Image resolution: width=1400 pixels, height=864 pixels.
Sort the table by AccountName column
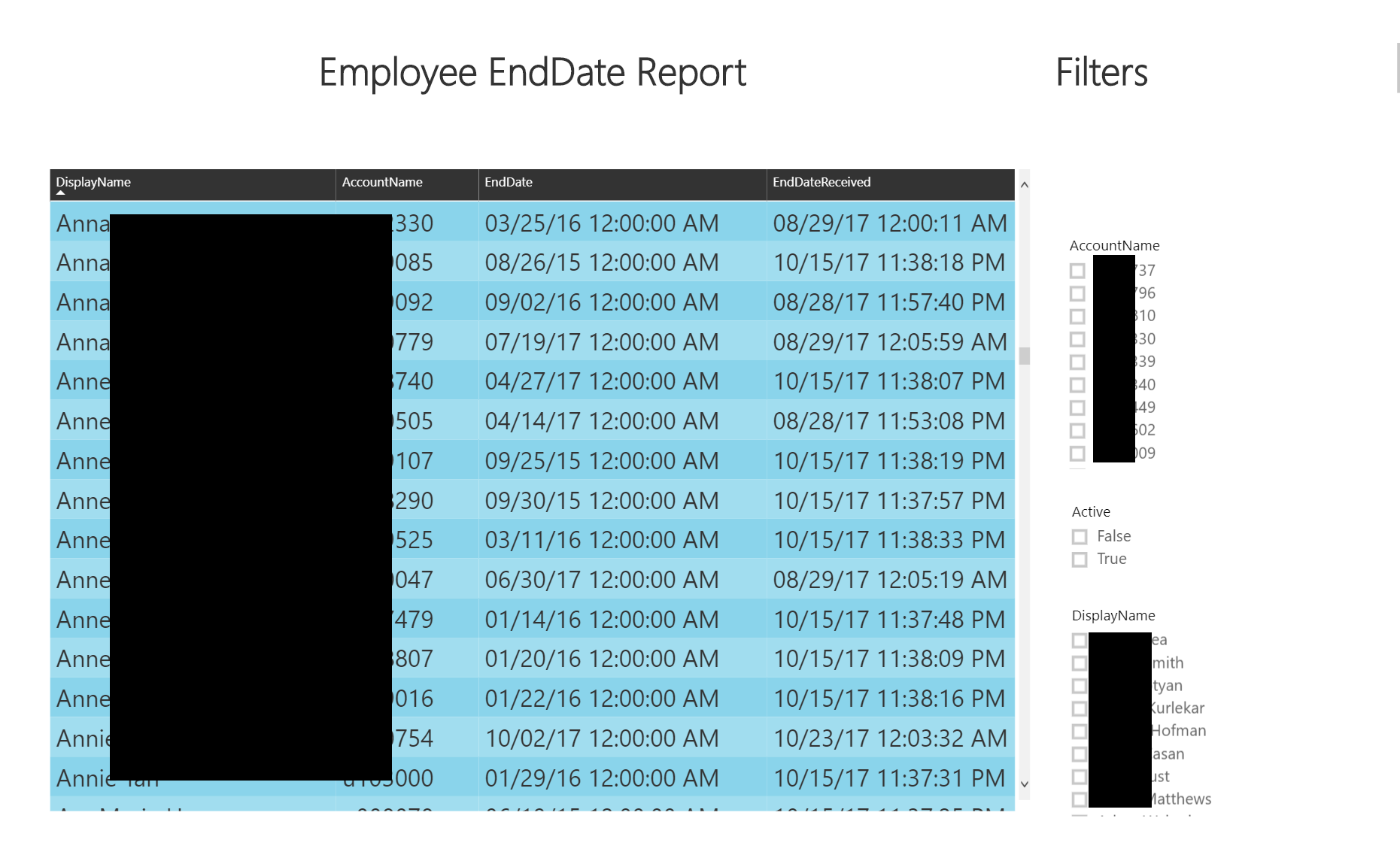point(382,182)
